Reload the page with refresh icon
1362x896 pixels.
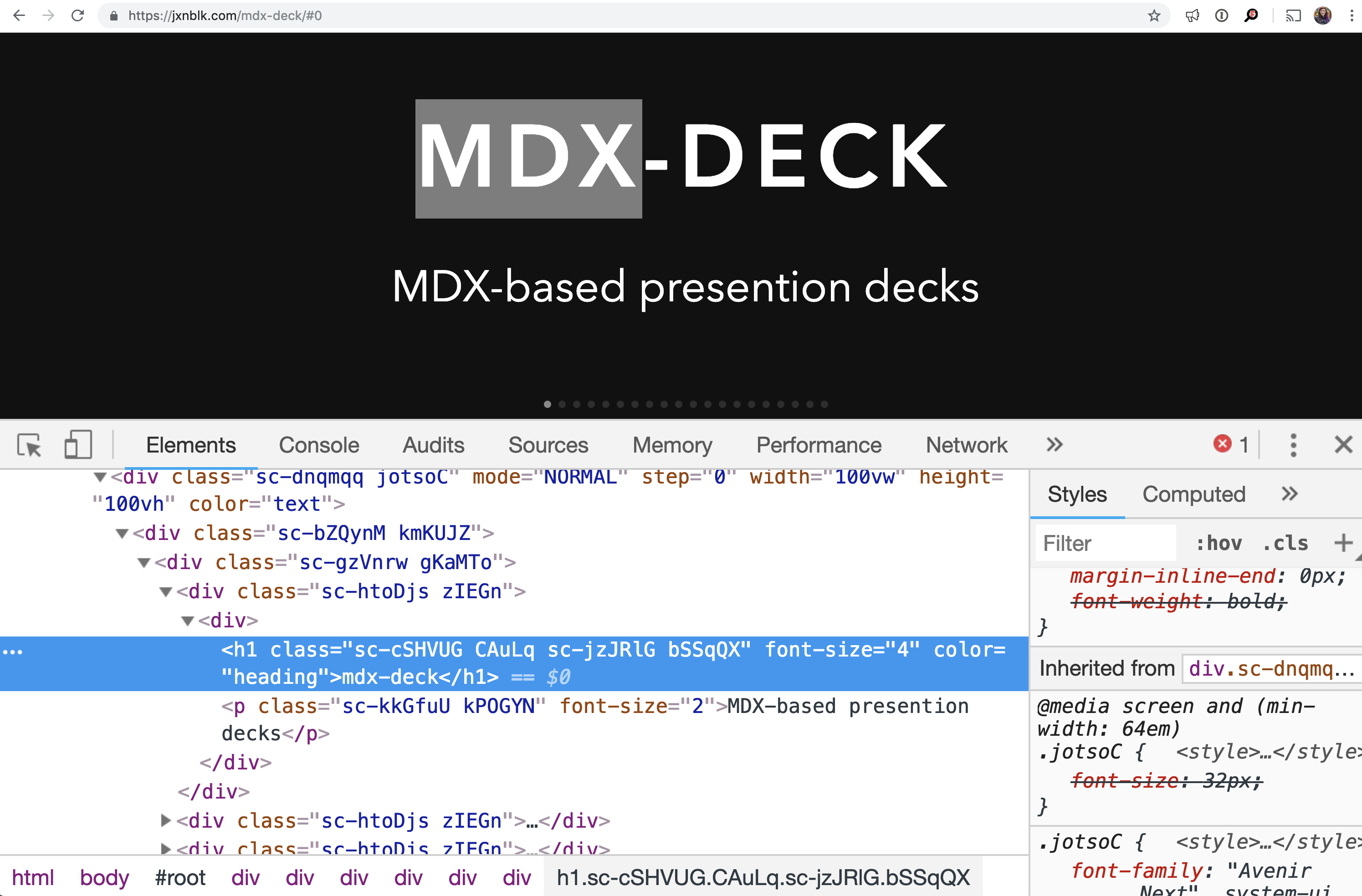(x=78, y=15)
